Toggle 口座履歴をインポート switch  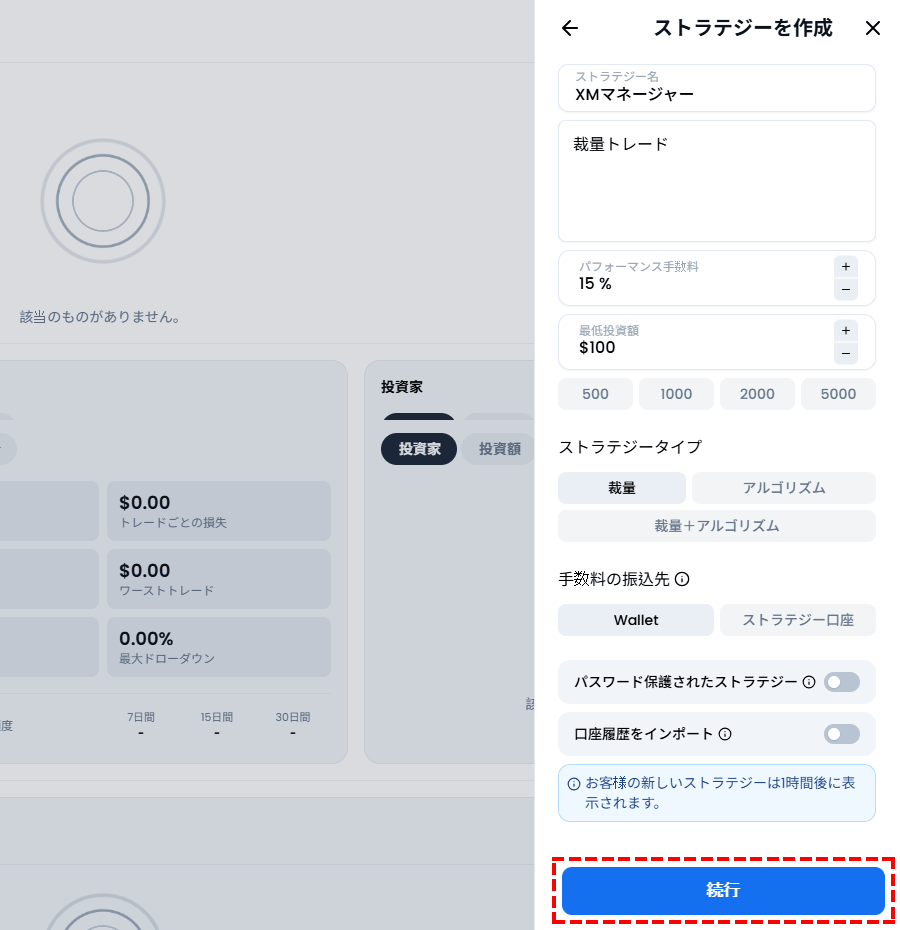841,734
